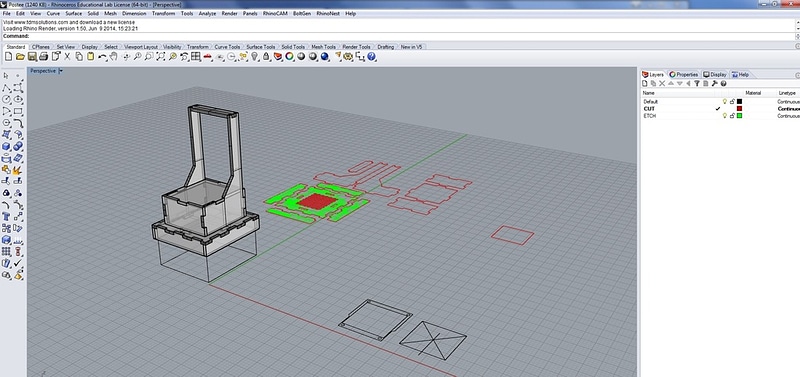The image size is (800, 377).
Task: Select the Default layer name
Action: coord(651,102)
